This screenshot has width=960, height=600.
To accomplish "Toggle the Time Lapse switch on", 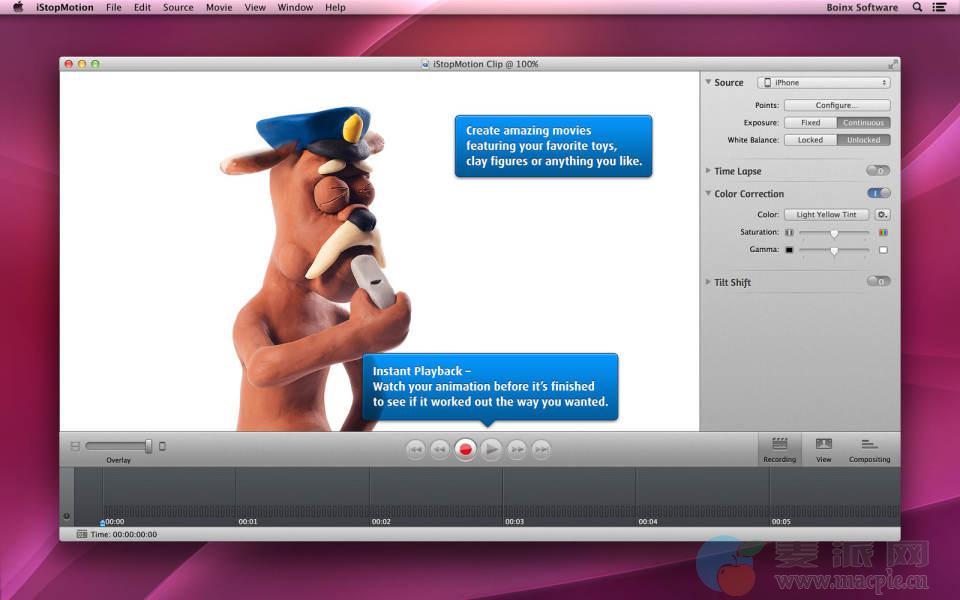I will pyautogui.click(x=878, y=171).
